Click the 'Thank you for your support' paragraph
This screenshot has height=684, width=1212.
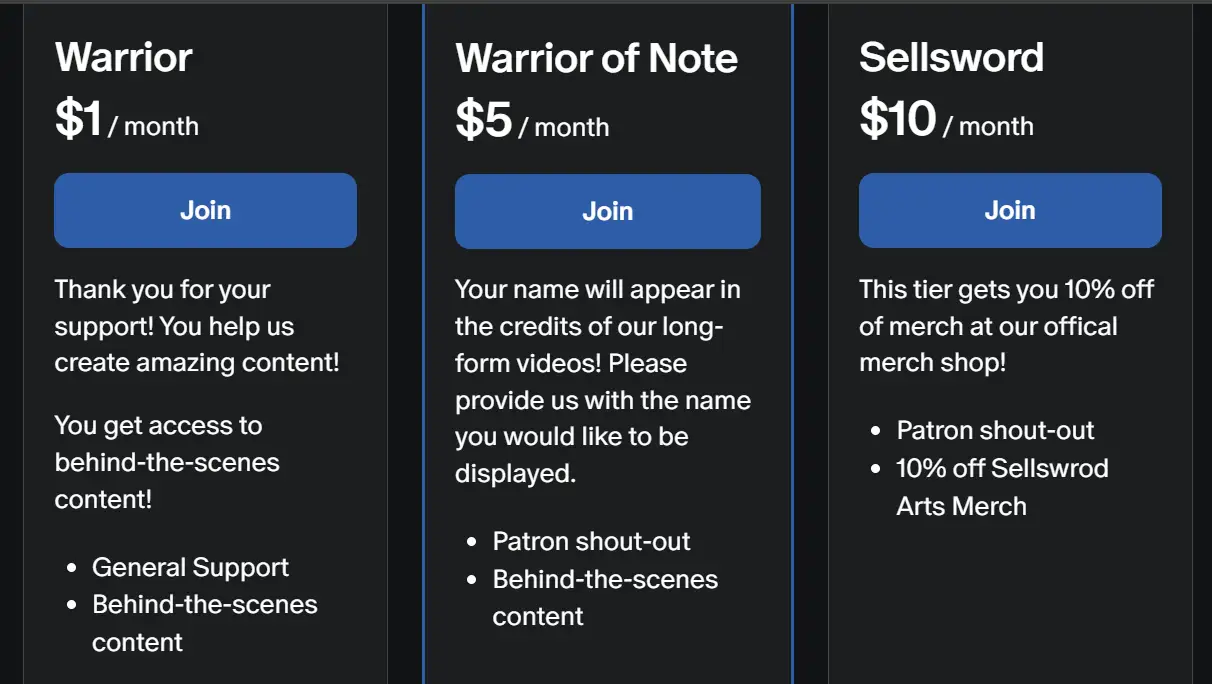(197, 326)
